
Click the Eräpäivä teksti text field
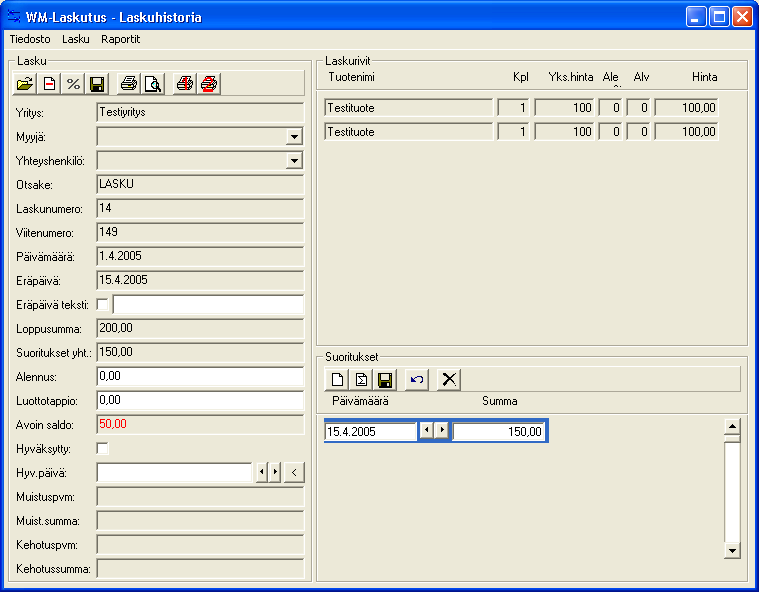pyautogui.click(x=208, y=304)
